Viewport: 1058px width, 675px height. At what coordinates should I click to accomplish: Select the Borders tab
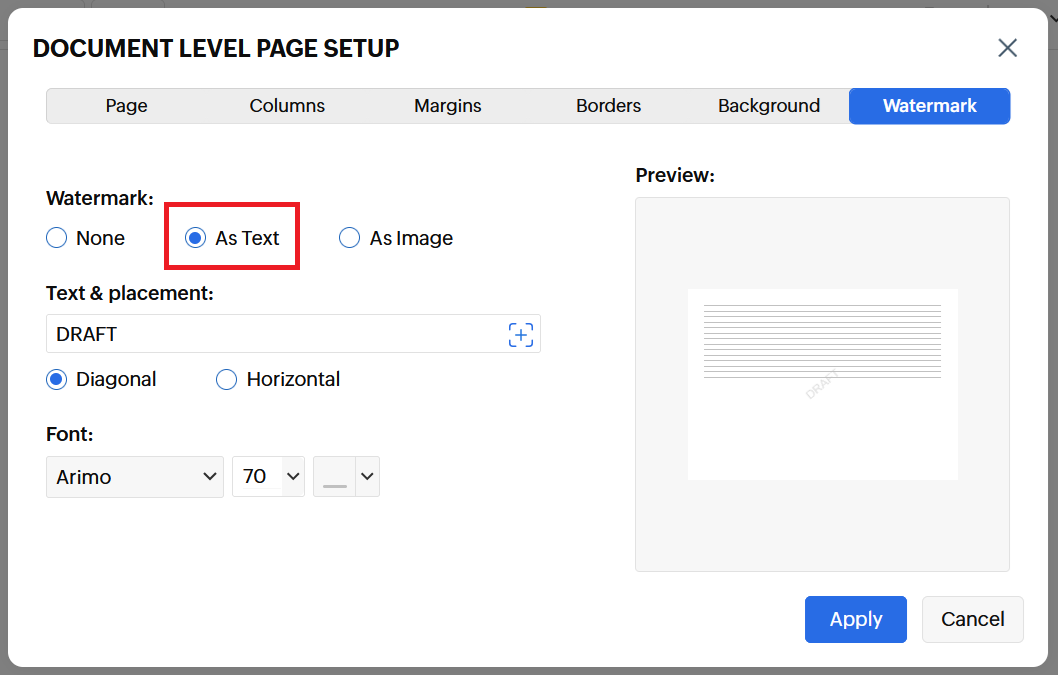[x=608, y=106]
